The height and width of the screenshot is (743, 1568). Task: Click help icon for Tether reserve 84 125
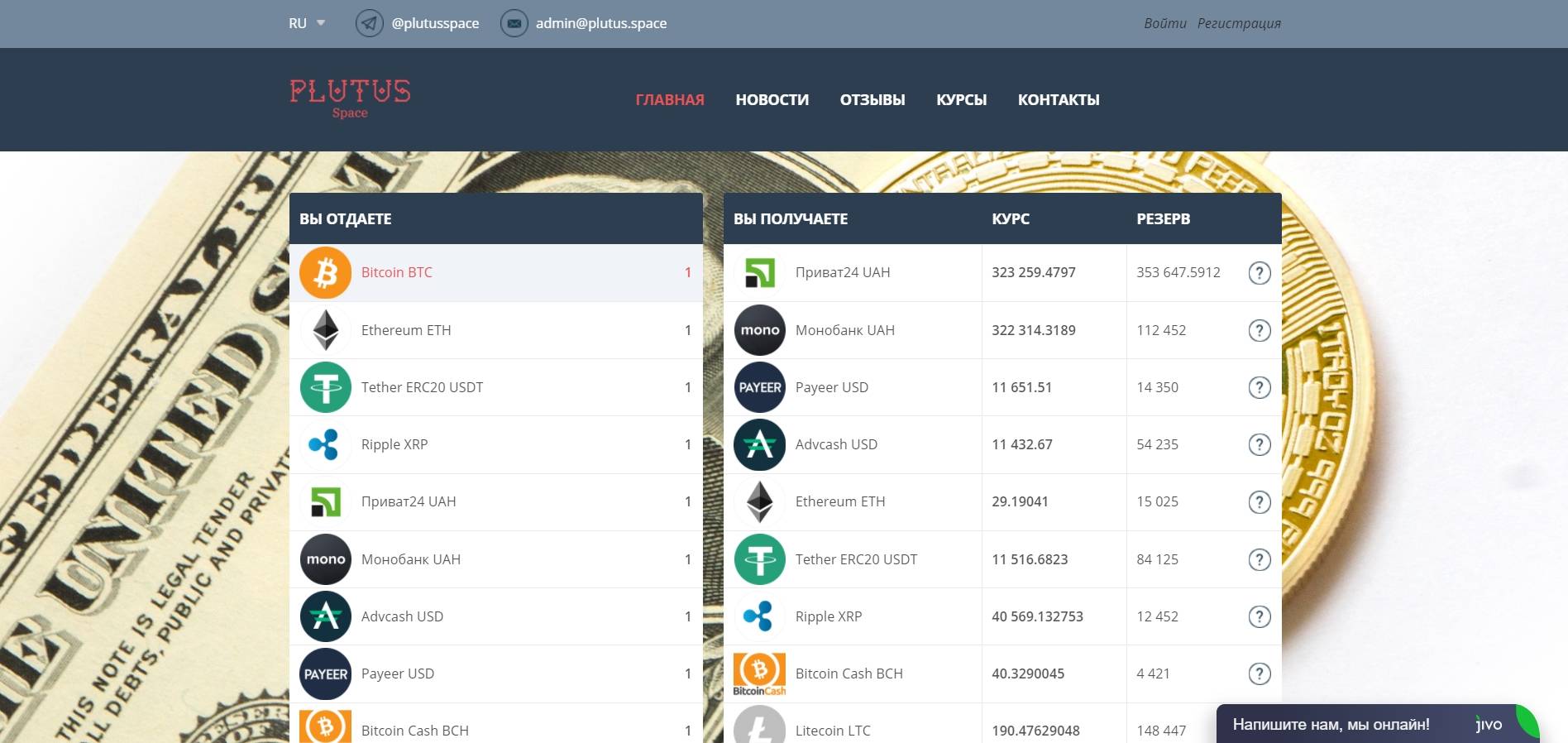click(x=1260, y=559)
